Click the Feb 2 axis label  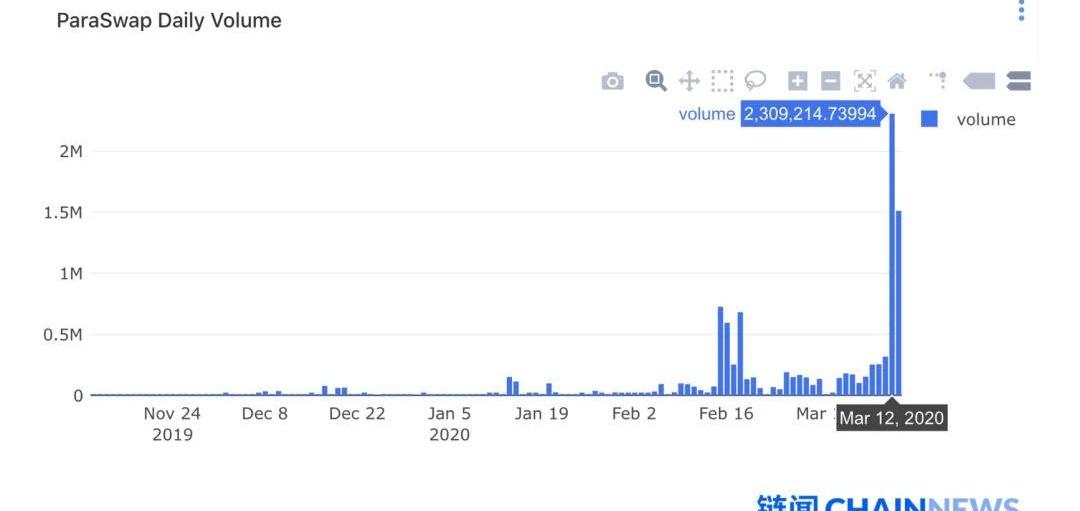[634, 414]
